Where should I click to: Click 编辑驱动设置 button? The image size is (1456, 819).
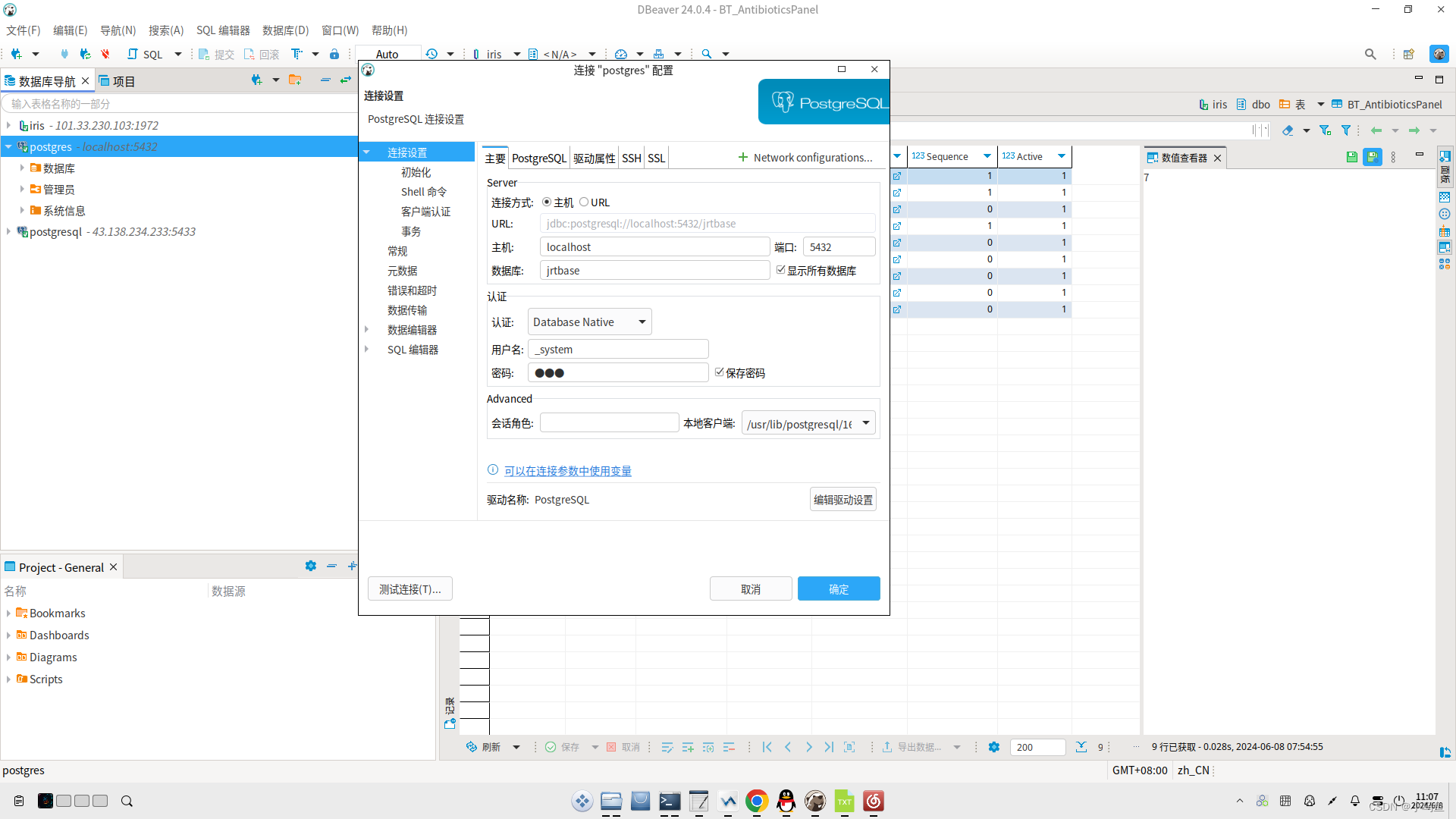pos(843,500)
